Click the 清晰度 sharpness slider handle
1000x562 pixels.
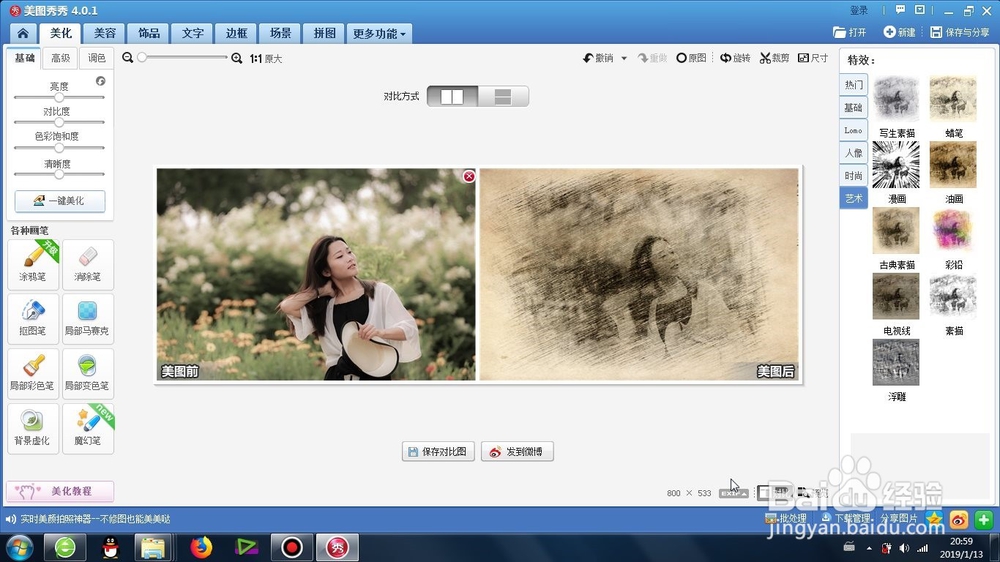59,174
